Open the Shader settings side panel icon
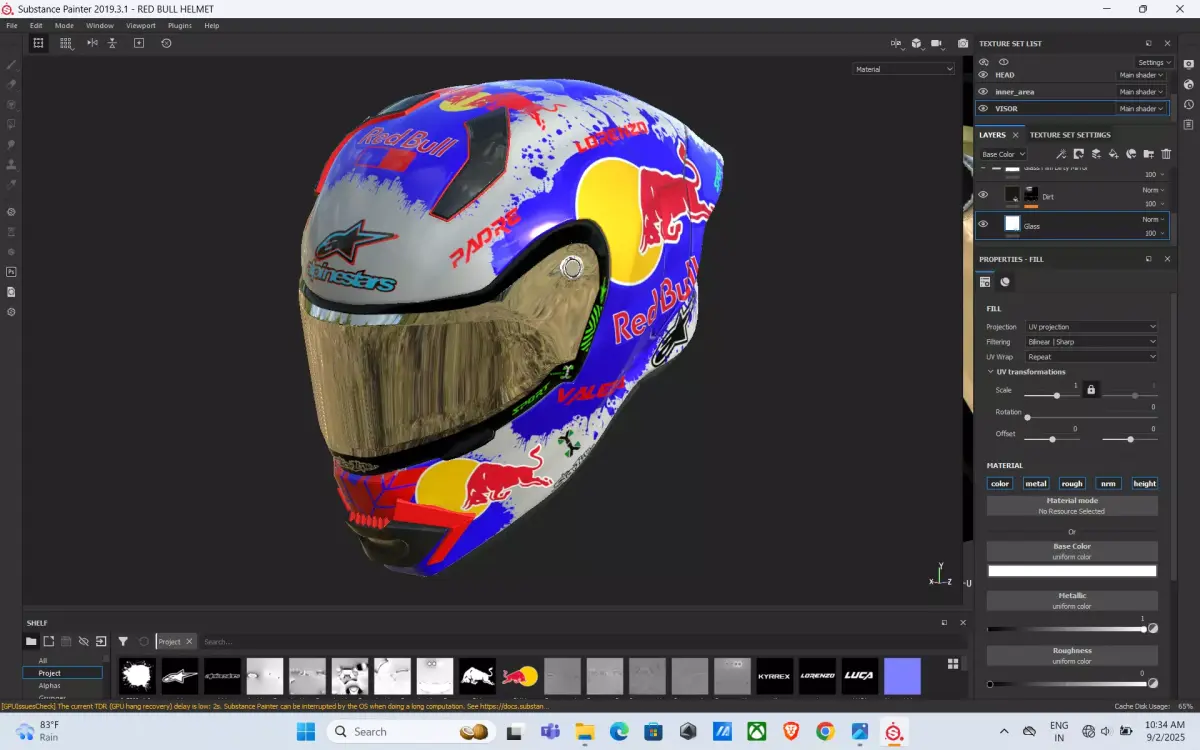The height and width of the screenshot is (750, 1200). 1188,84
